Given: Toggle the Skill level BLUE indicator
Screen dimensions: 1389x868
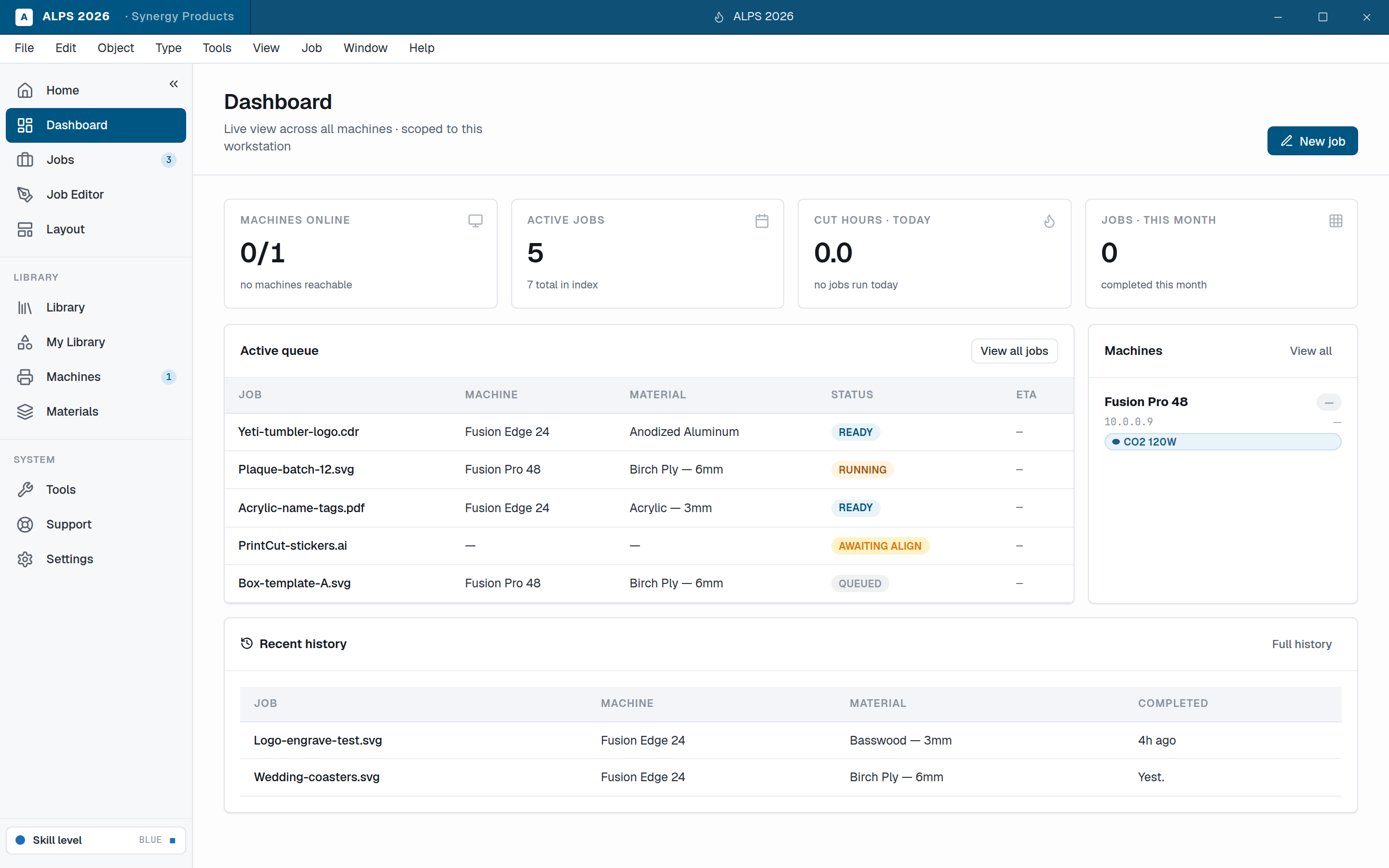Looking at the screenshot, I should click(96, 840).
